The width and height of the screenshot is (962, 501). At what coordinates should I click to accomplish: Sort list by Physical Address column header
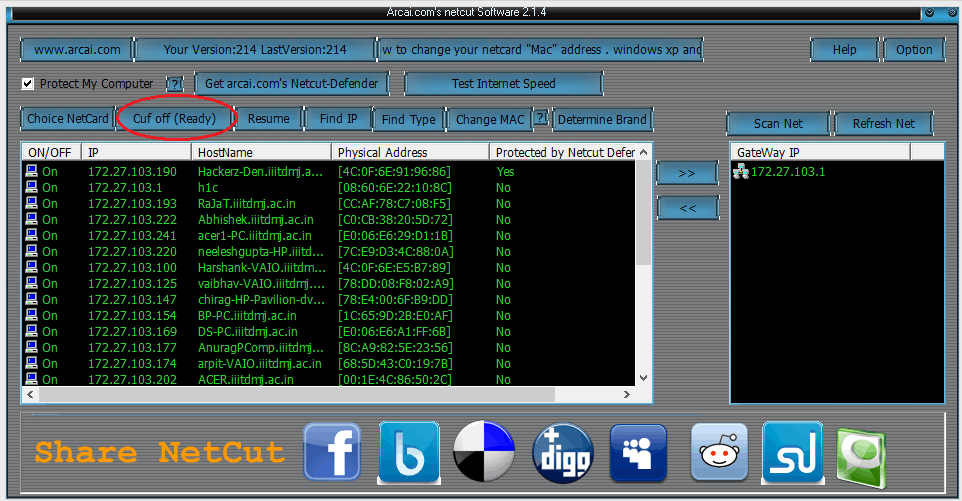(x=410, y=152)
